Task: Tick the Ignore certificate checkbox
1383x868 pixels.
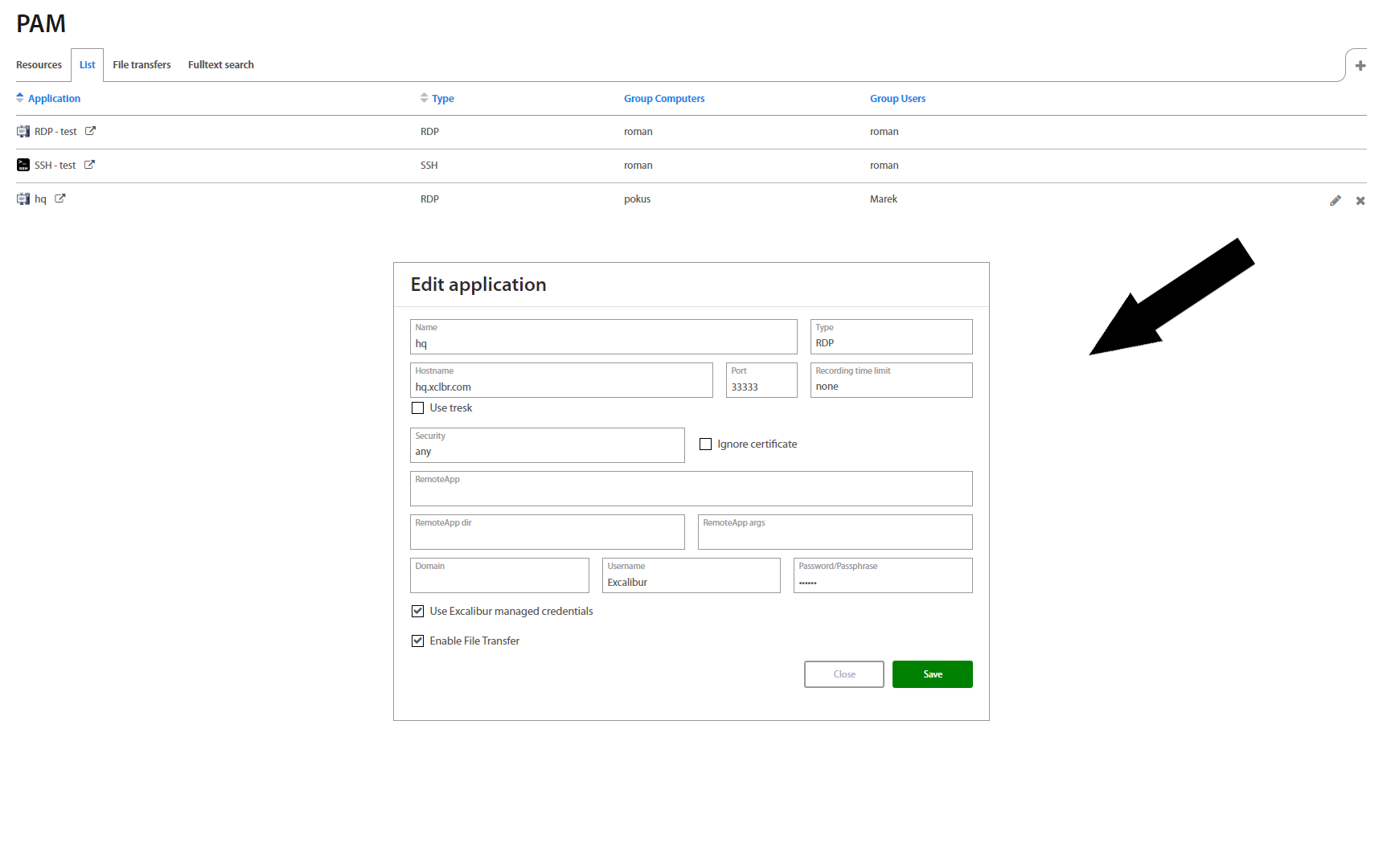Action: (x=705, y=444)
